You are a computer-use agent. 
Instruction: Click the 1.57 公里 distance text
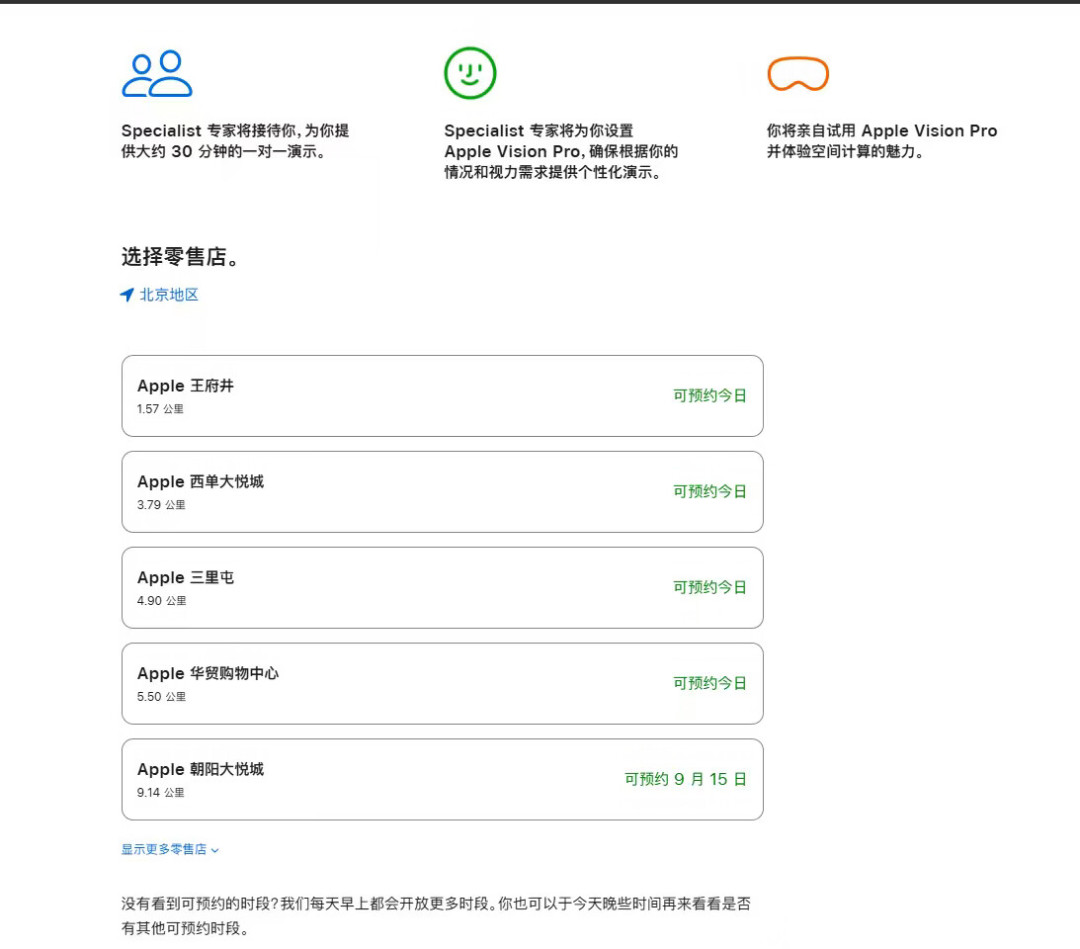point(160,408)
